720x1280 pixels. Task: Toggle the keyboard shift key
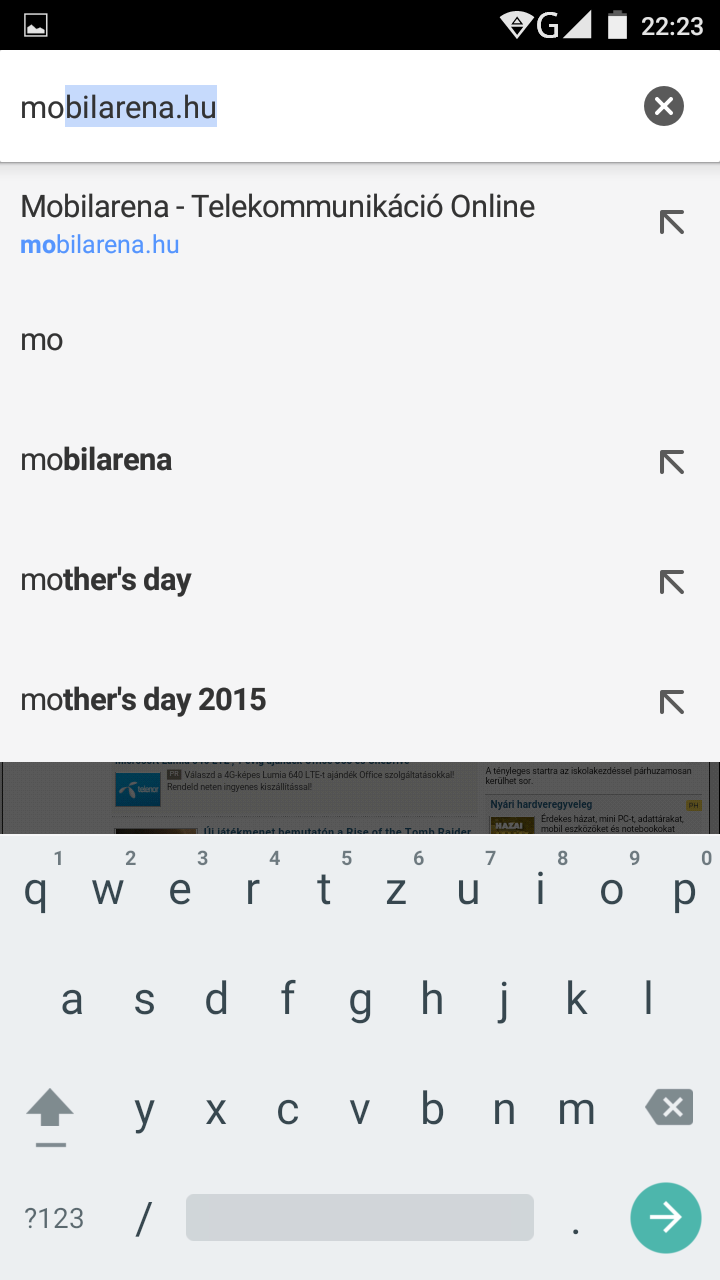[50, 1112]
